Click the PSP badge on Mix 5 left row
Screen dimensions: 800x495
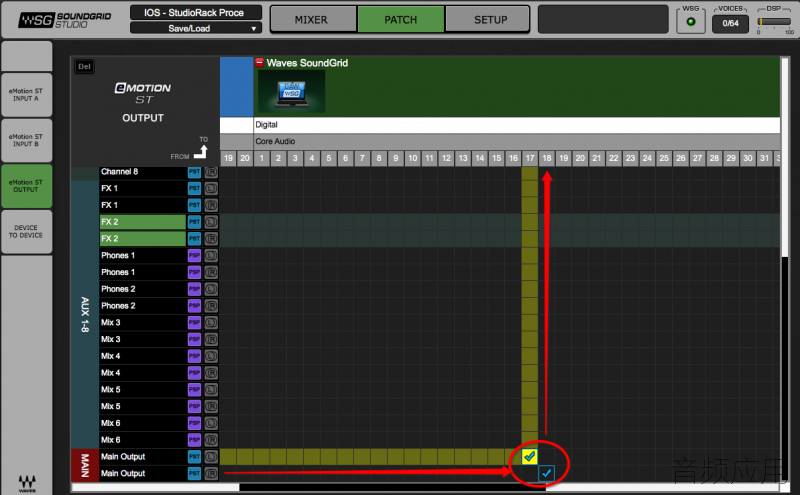[x=194, y=390]
